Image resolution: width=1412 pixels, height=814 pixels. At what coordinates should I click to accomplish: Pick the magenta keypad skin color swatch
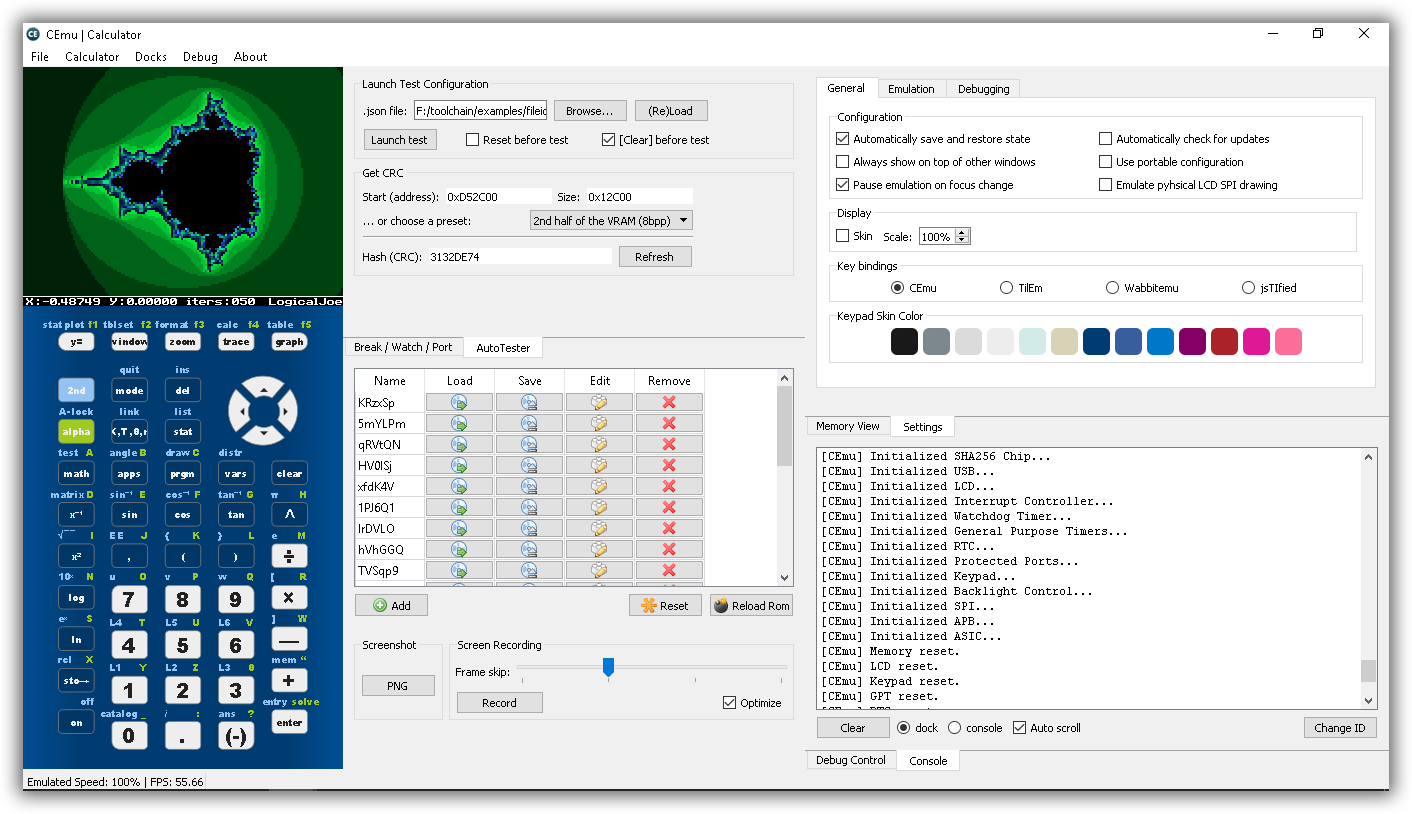click(1256, 341)
